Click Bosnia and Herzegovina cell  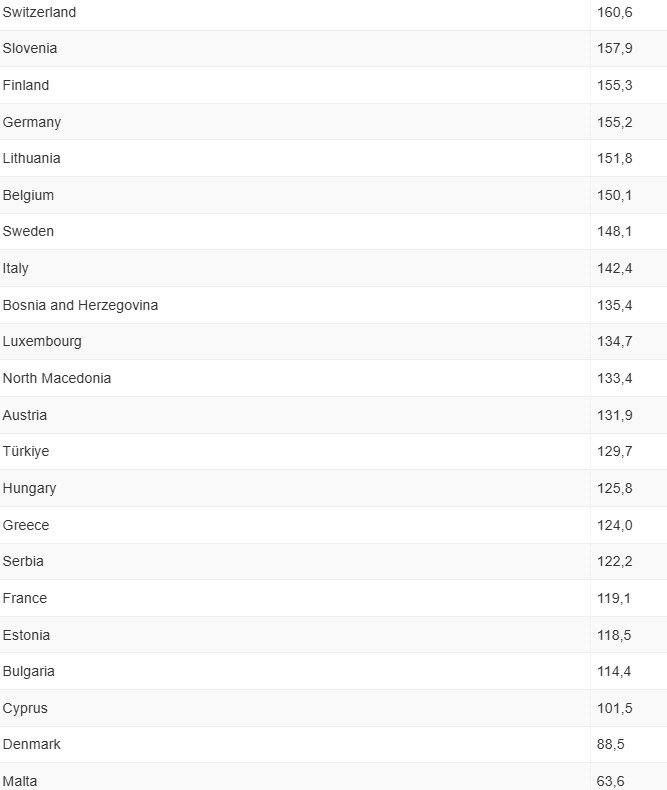(x=80, y=305)
